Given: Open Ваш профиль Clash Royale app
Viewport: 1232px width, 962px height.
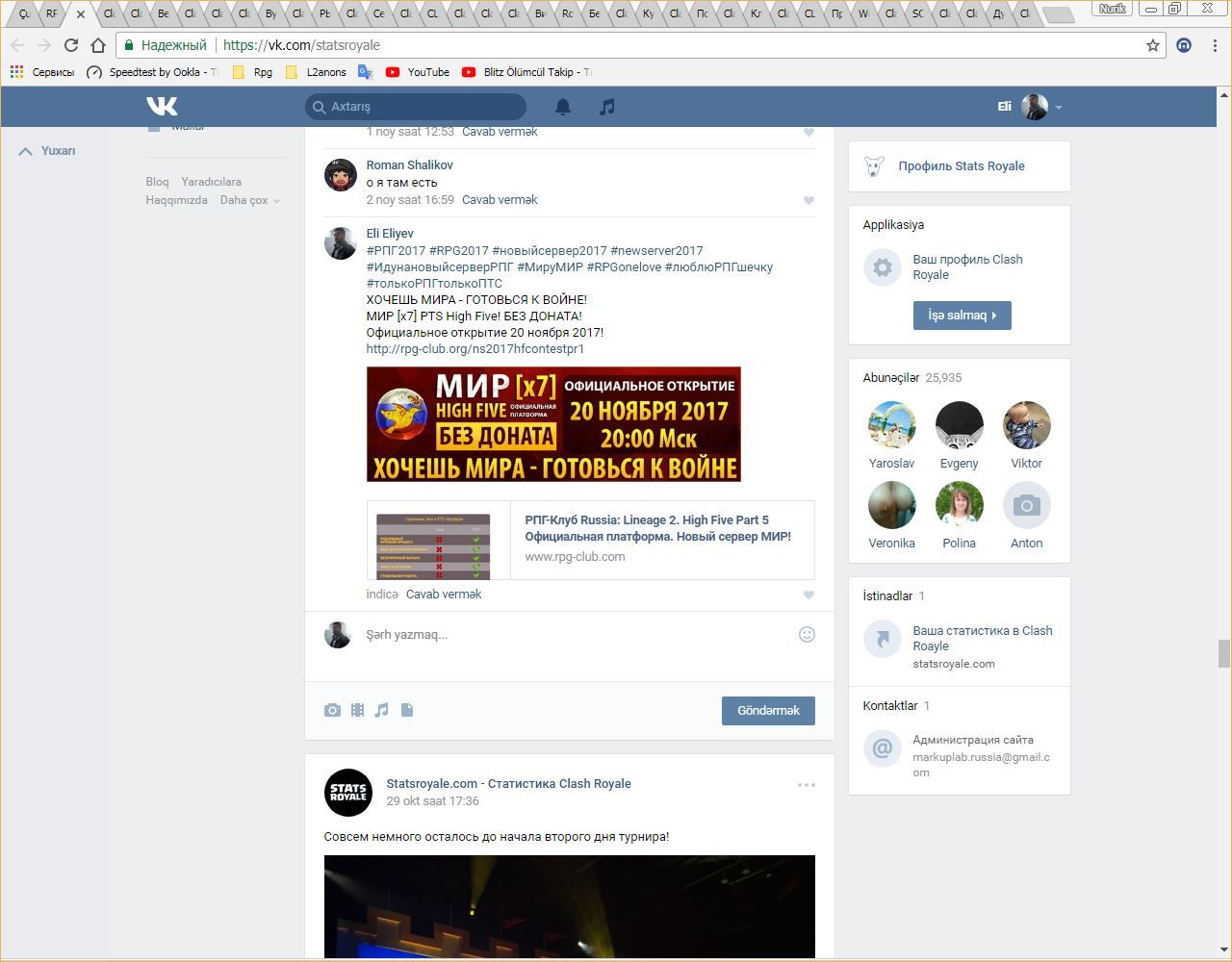Looking at the screenshot, I should coord(967,266).
